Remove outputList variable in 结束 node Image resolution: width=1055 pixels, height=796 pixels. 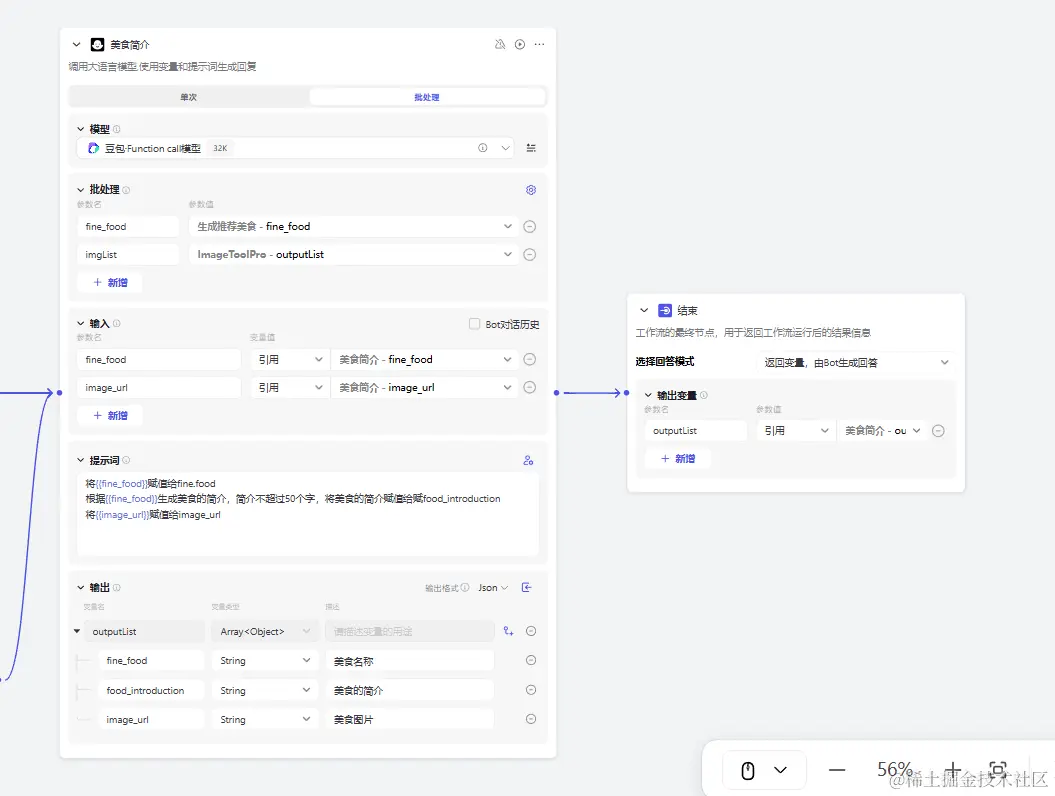click(x=939, y=431)
